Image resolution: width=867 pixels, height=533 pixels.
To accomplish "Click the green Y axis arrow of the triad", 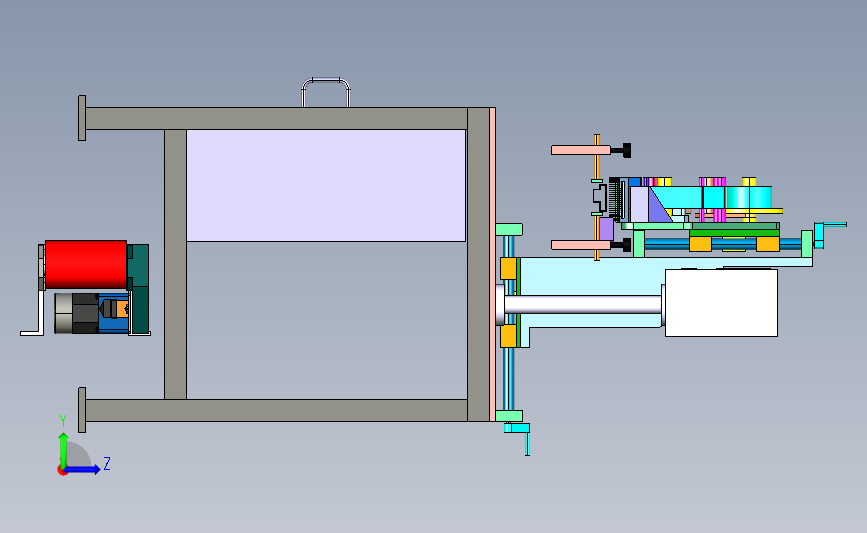I will tap(63, 449).
